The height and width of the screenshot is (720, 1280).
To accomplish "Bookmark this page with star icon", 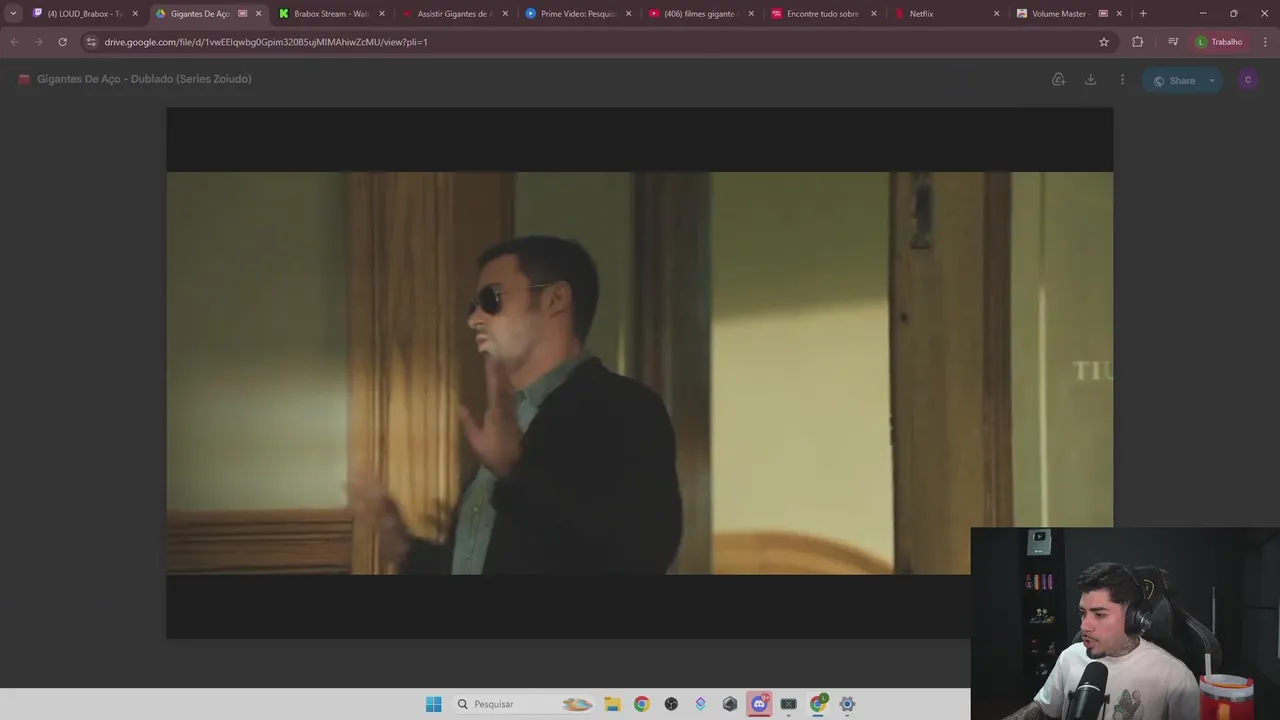I will point(1104,42).
